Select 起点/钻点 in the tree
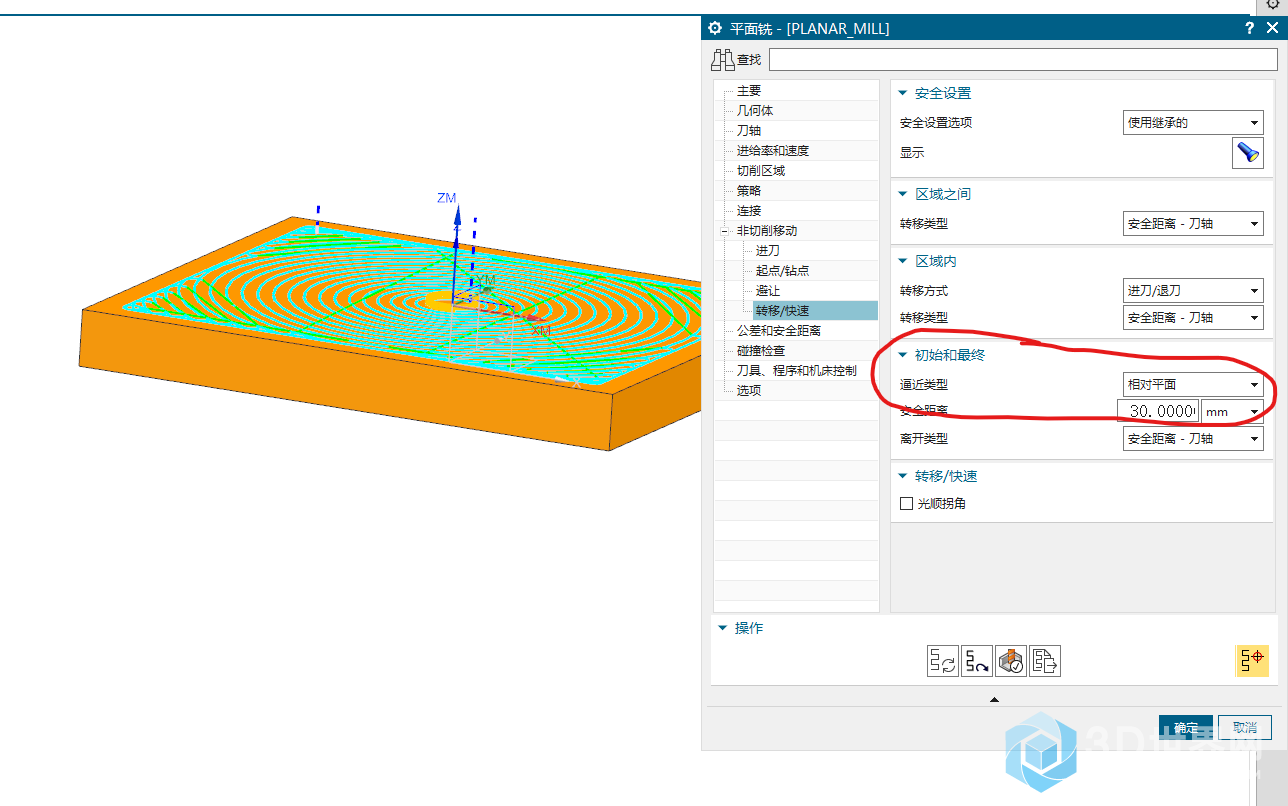Viewport: 1288px width, 806px height. [x=783, y=271]
